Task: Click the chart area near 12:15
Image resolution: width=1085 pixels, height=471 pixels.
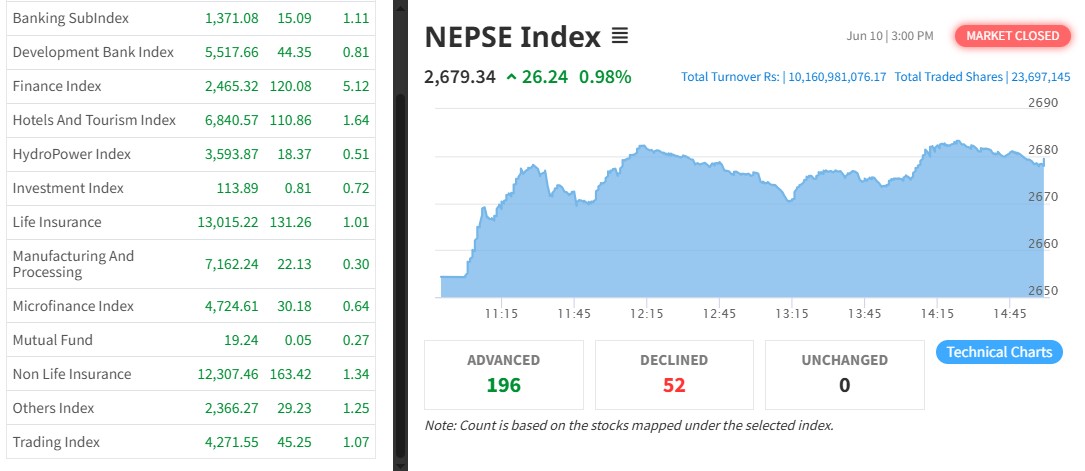Action: tap(647, 230)
